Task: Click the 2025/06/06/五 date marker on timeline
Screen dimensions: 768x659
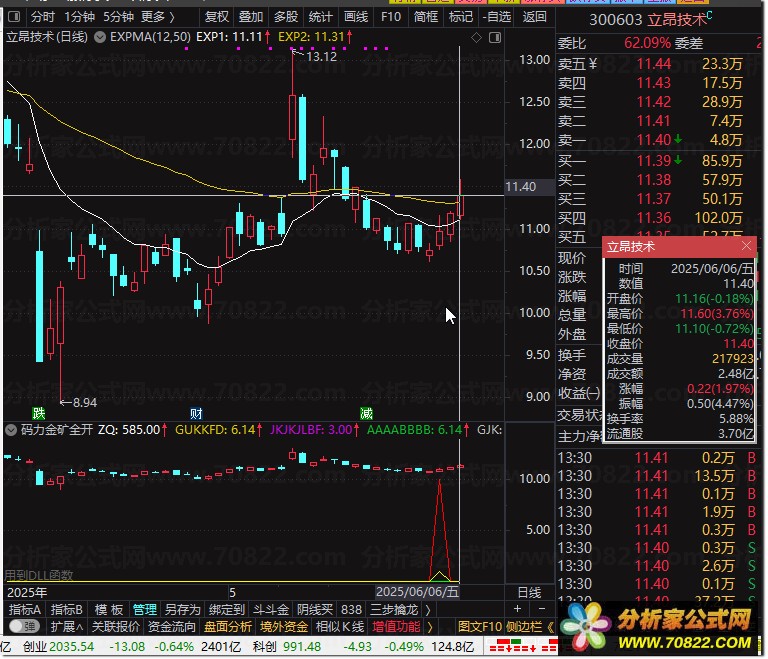Action: click(417, 592)
